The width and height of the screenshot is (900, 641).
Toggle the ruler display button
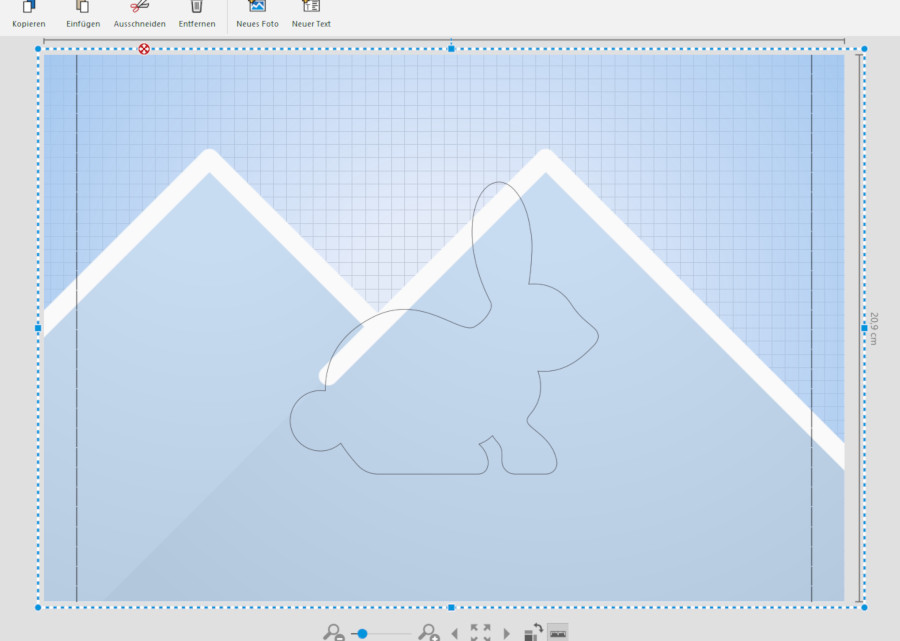point(558,632)
